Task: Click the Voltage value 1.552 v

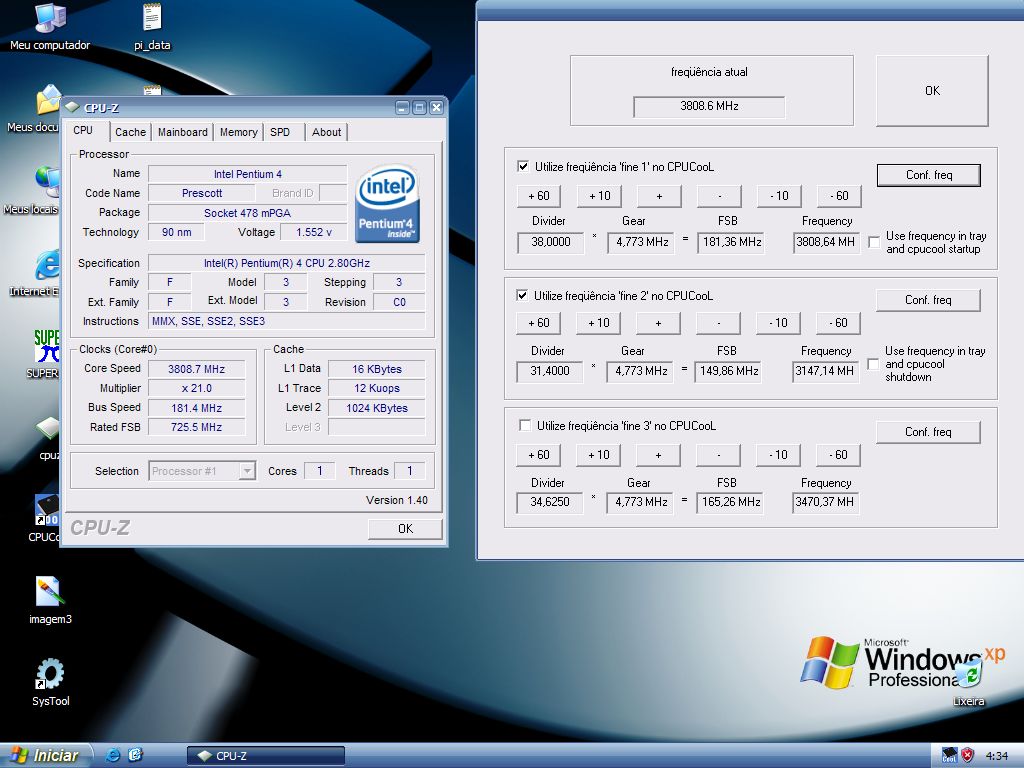Action: [313, 232]
